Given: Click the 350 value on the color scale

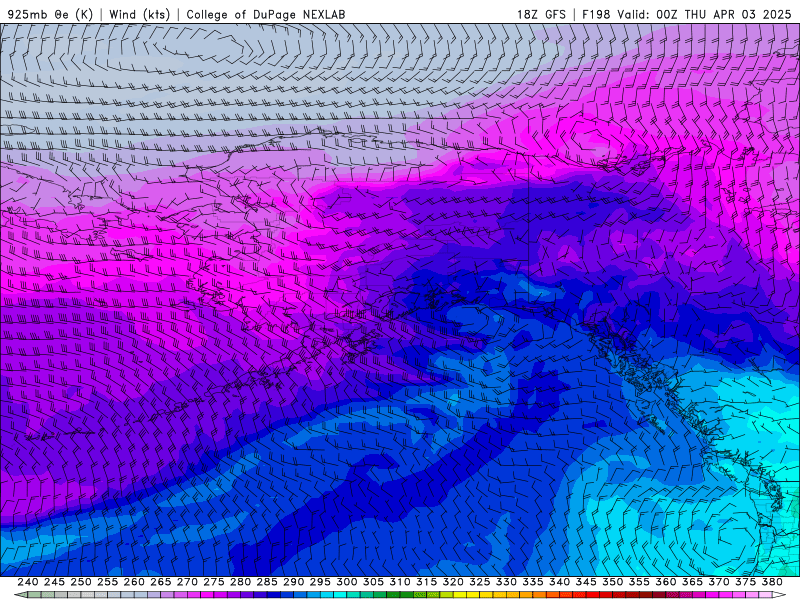Looking at the screenshot, I should click(612, 582).
